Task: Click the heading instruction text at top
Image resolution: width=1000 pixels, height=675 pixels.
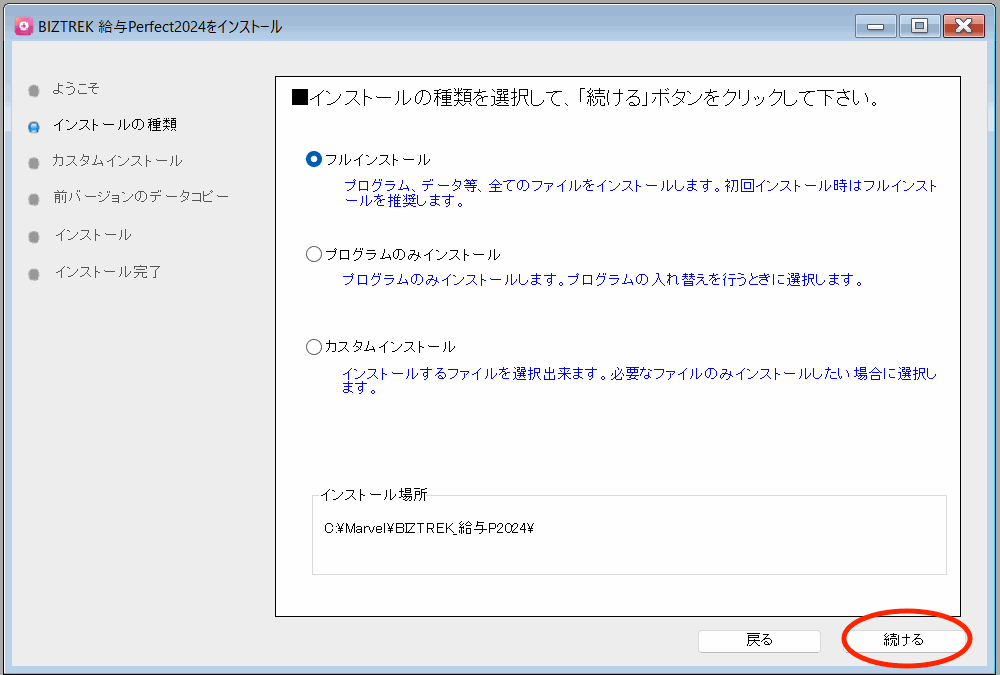Action: [587, 98]
